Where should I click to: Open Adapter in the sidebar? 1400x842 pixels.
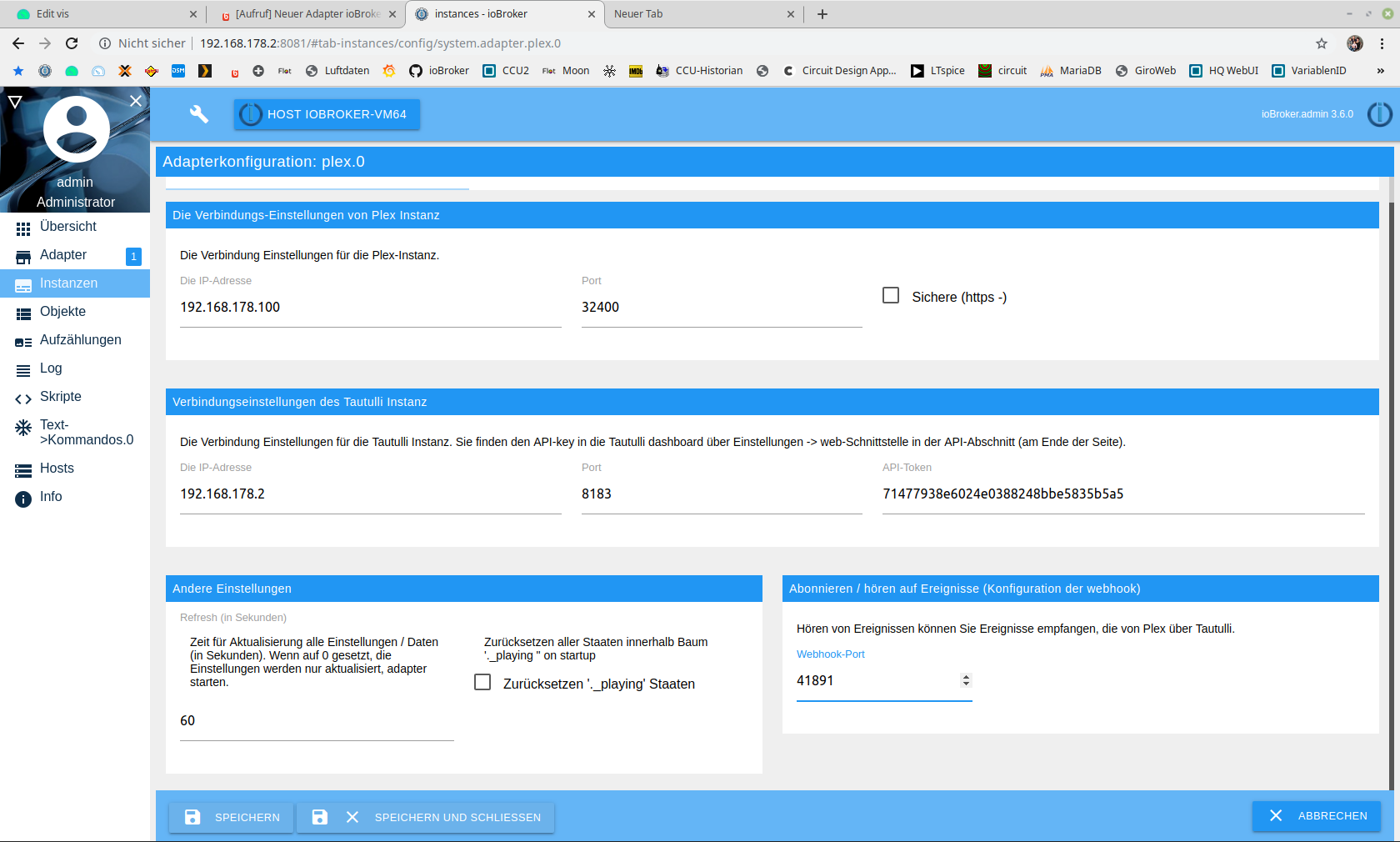pos(75,255)
